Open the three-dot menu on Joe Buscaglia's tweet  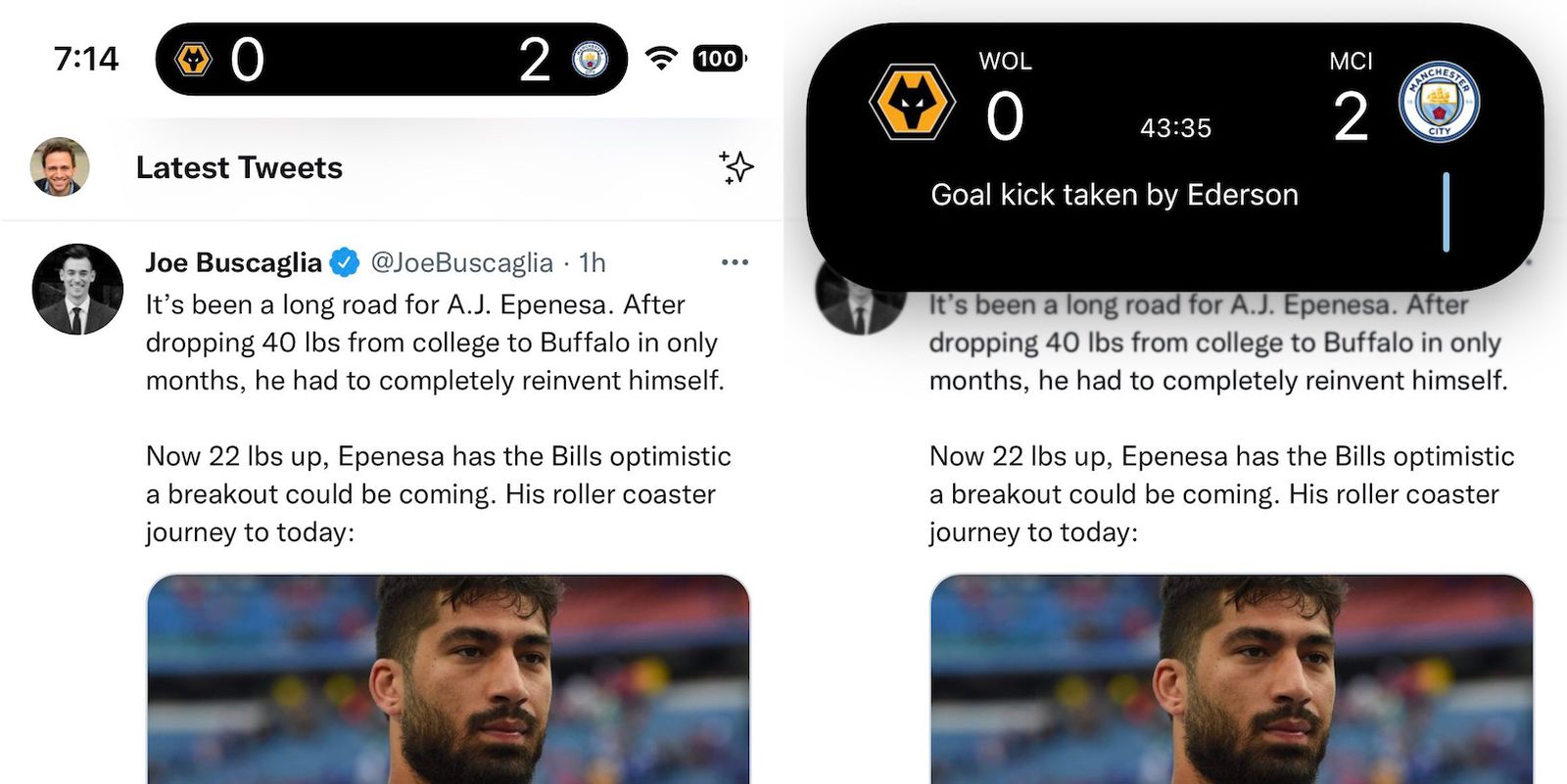coord(735,262)
